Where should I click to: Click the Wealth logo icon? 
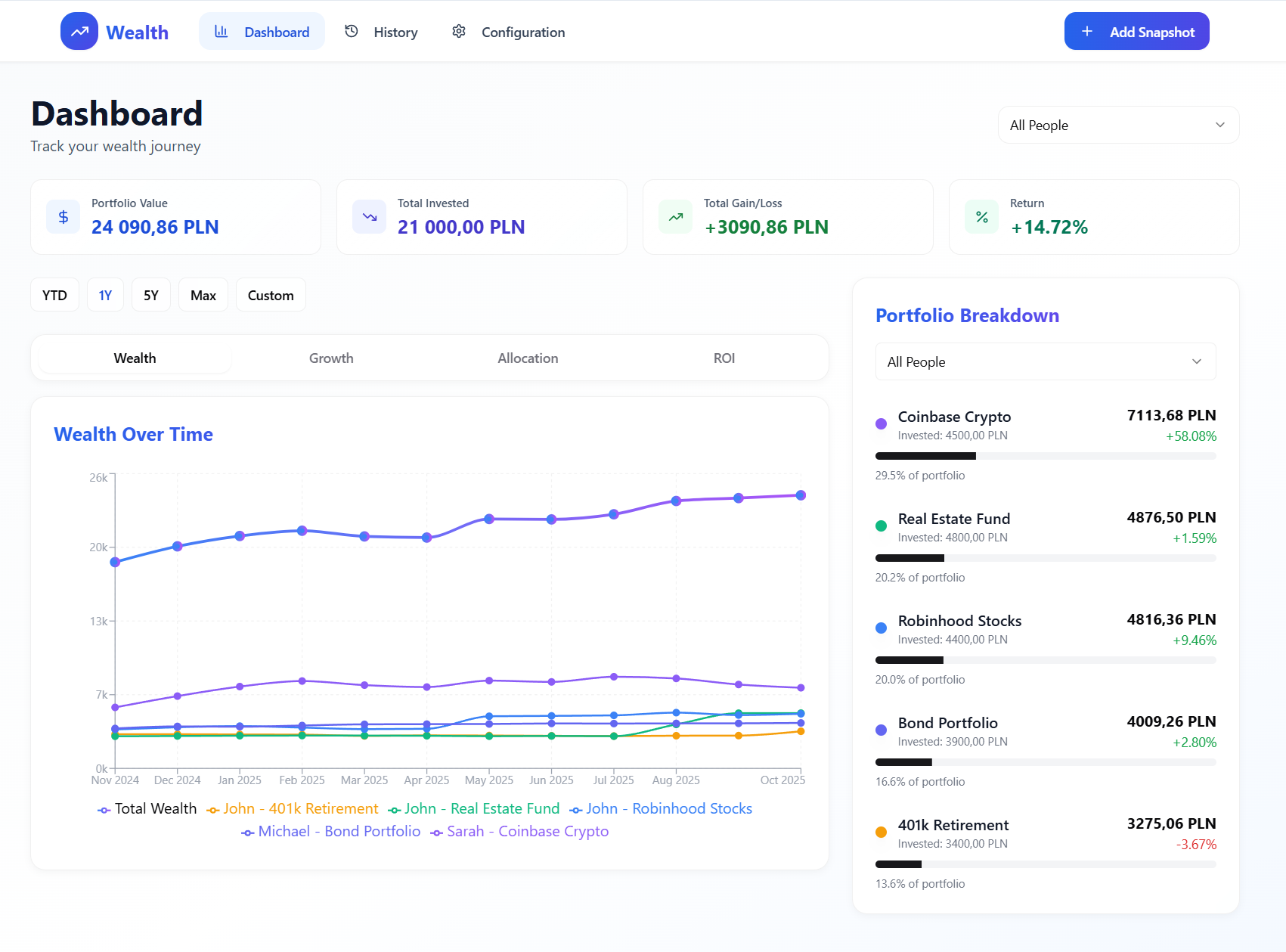[x=79, y=31]
